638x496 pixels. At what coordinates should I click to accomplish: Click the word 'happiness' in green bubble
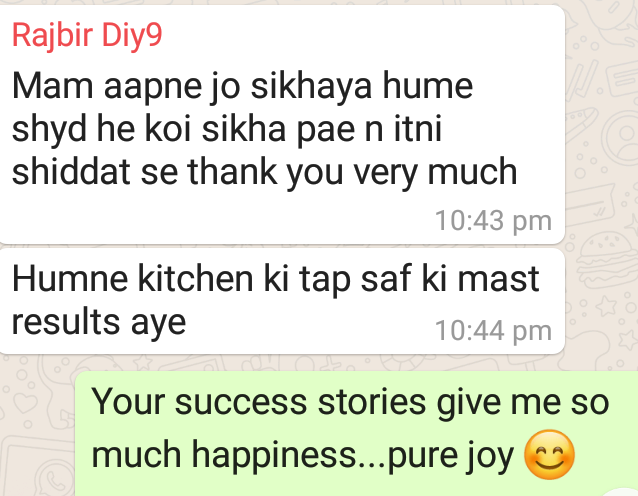[x=275, y=455]
